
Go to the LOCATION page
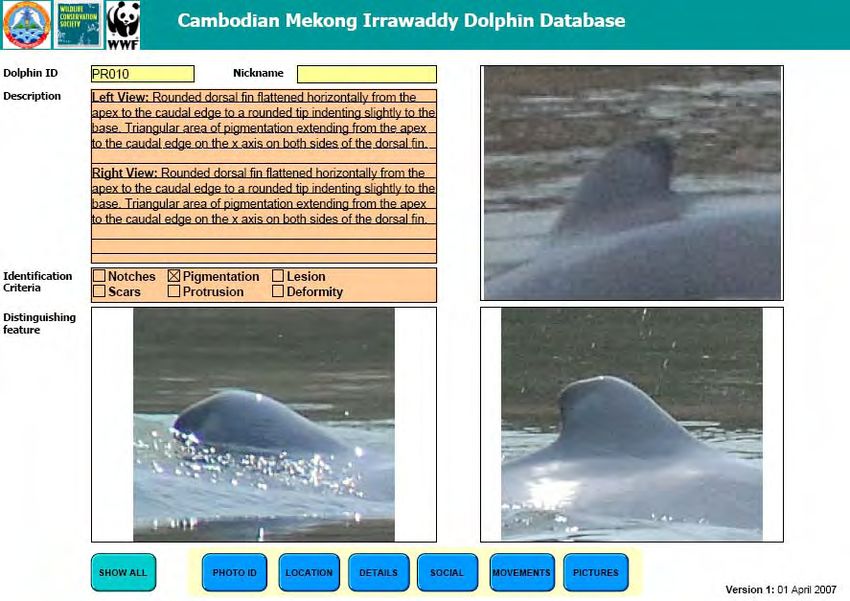pyautogui.click(x=309, y=573)
